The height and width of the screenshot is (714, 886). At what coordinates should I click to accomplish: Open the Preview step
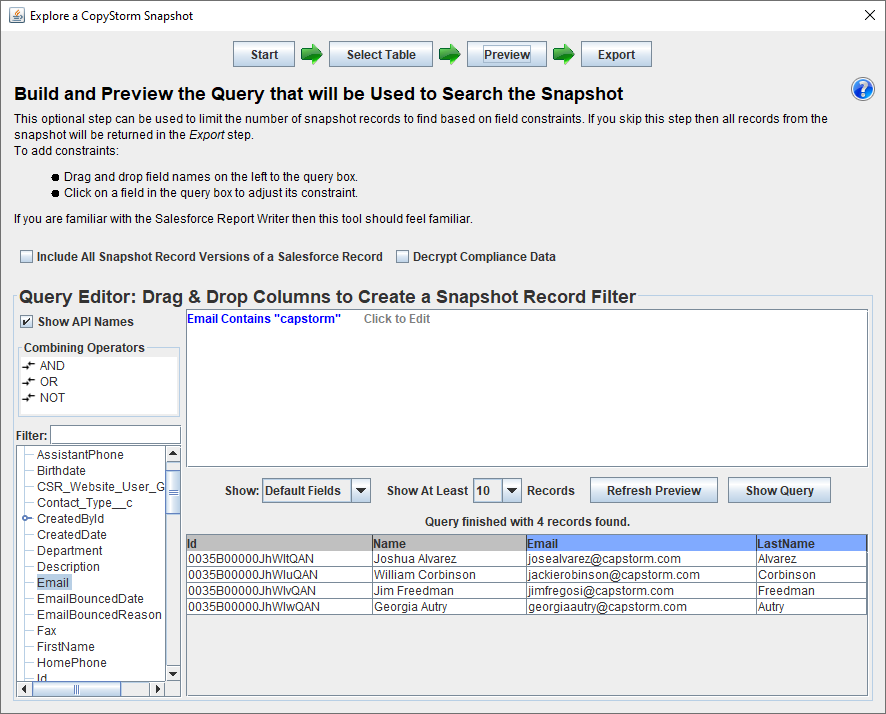[x=507, y=54]
